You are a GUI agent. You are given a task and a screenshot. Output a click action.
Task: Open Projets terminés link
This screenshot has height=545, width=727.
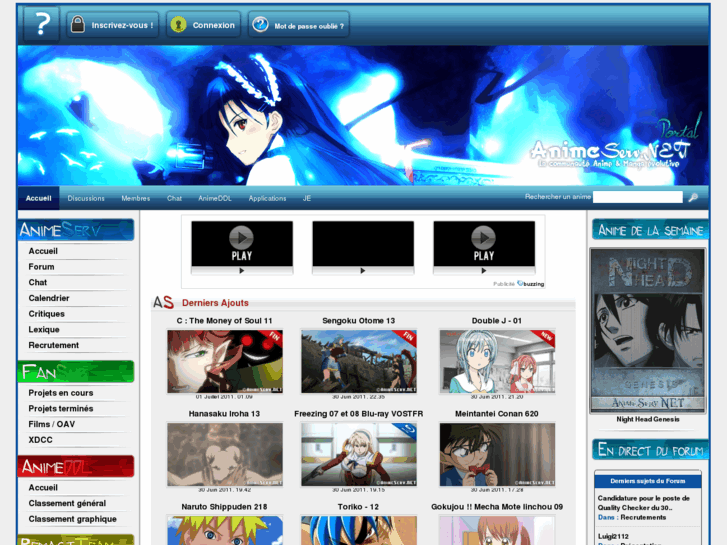[x=61, y=409]
